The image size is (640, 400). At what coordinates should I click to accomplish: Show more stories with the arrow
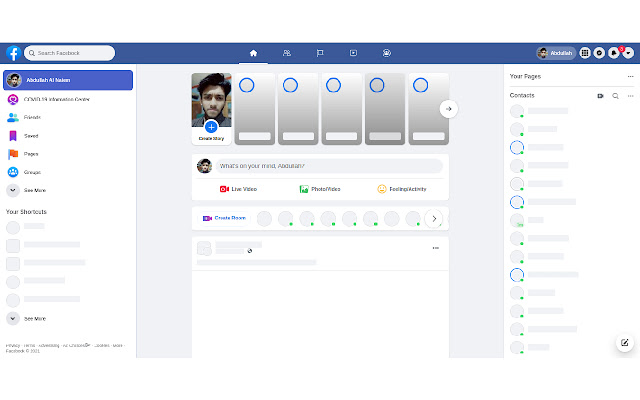pos(449,109)
